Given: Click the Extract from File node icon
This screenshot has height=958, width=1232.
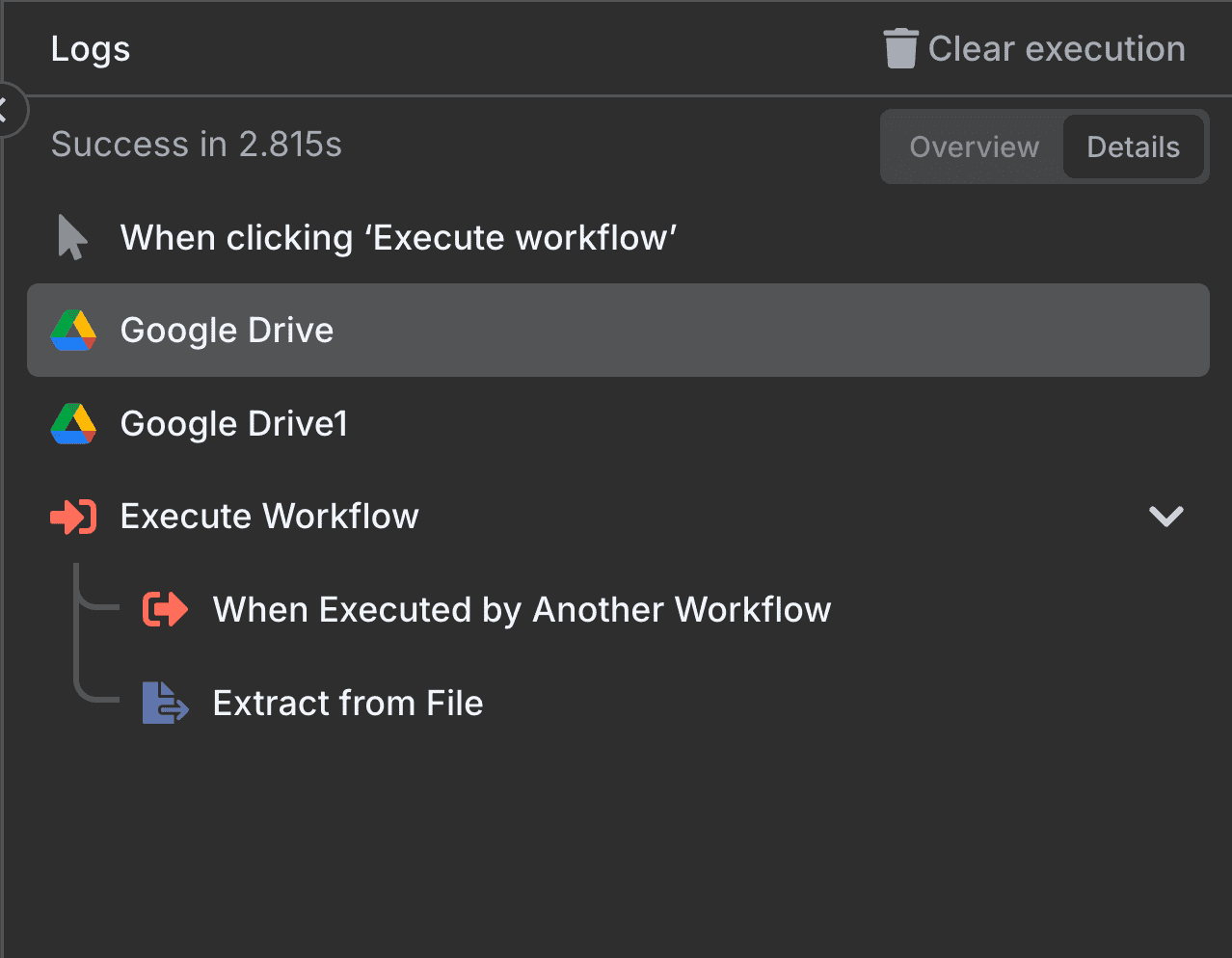Looking at the screenshot, I should (165, 703).
